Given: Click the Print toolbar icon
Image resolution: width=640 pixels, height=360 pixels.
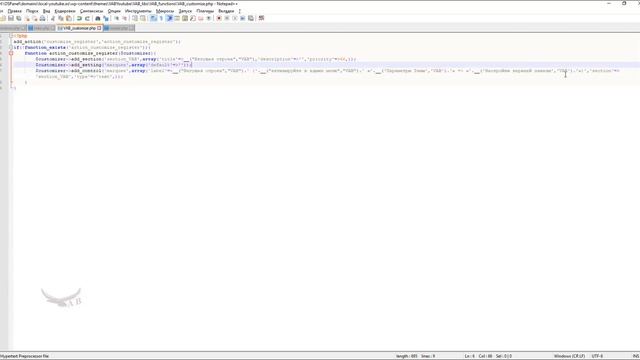Looking at the screenshot, I should click(42, 18).
